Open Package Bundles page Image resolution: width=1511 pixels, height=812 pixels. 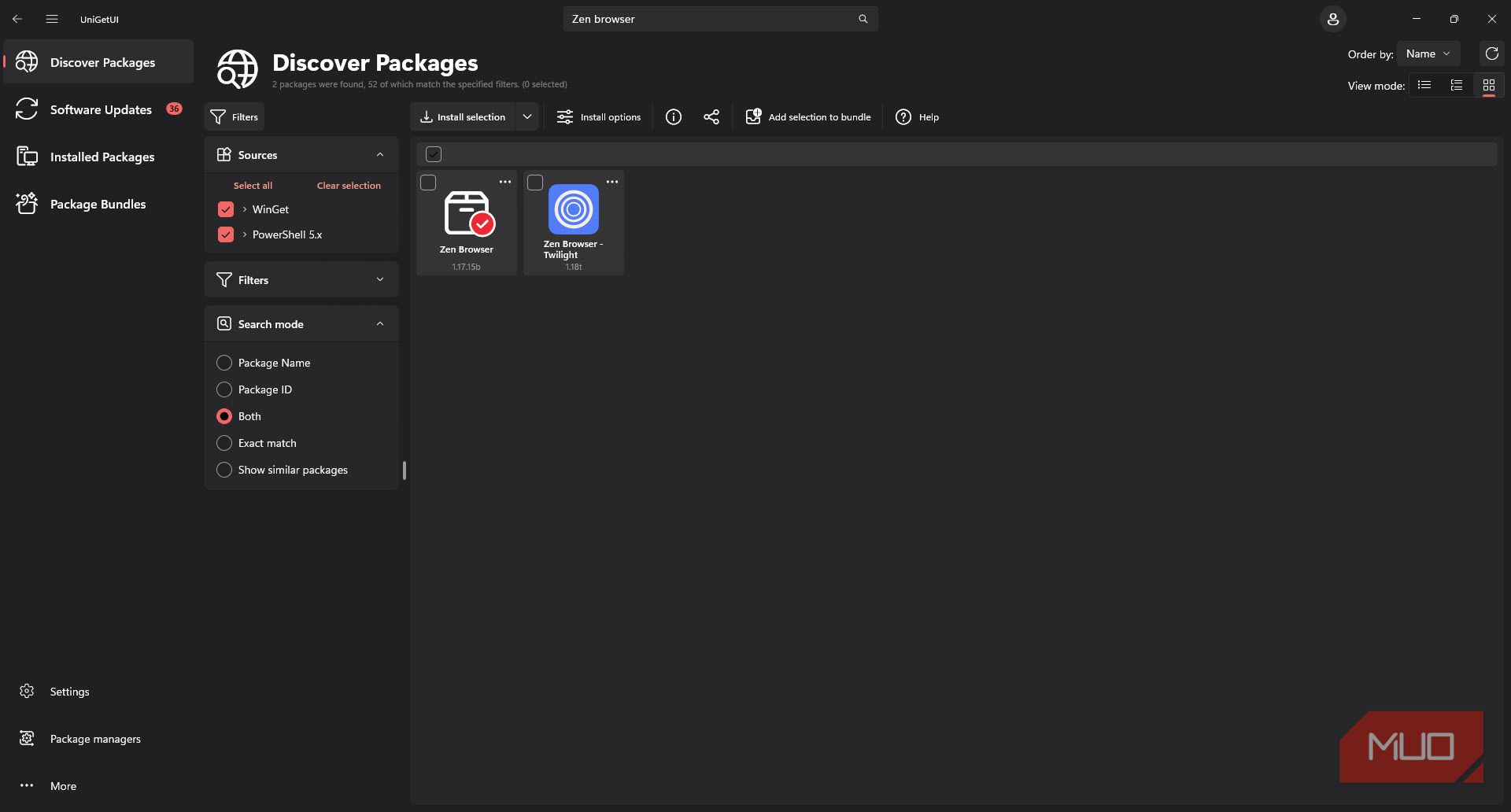coord(99,204)
